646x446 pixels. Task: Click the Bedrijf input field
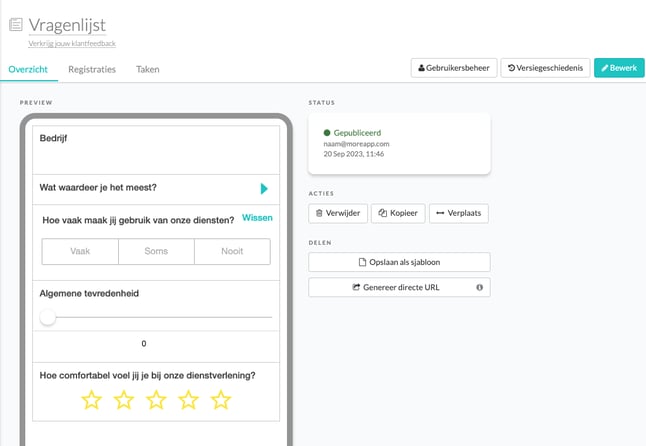[156, 149]
